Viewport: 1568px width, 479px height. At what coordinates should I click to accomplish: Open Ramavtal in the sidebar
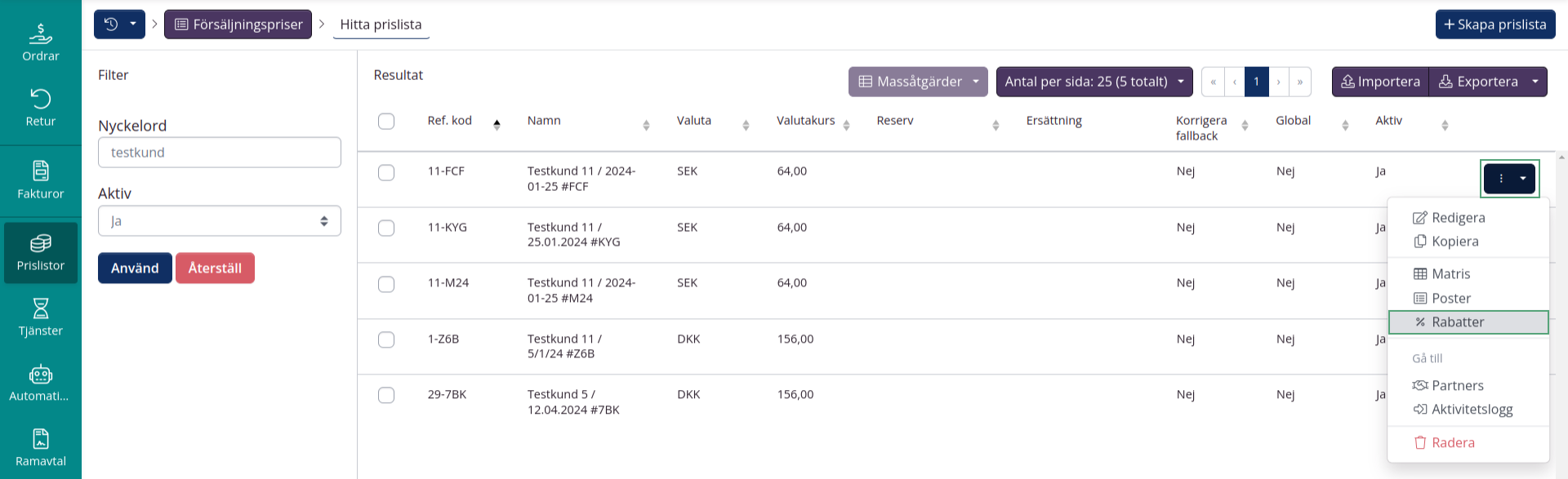tap(40, 448)
